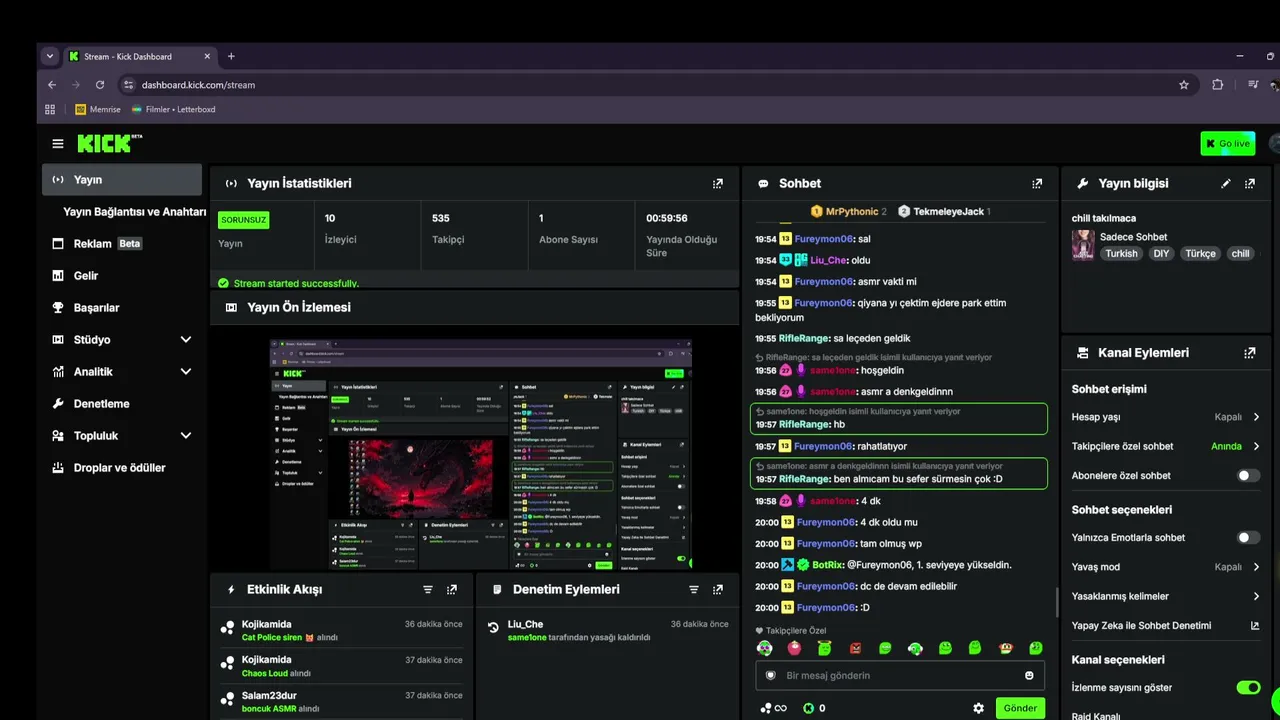Turn off İzlenme sayısını göster

click(x=1248, y=688)
